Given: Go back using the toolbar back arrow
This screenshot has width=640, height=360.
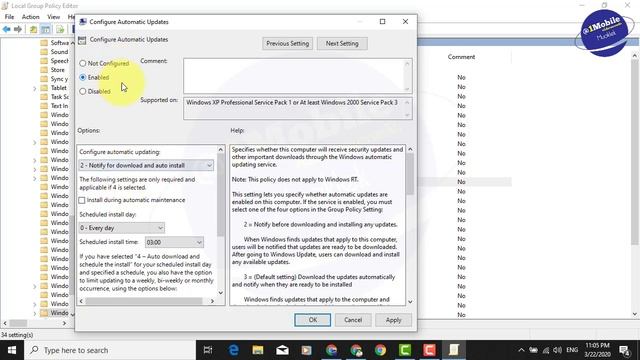Looking at the screenshot, I should tap(7, 29).
